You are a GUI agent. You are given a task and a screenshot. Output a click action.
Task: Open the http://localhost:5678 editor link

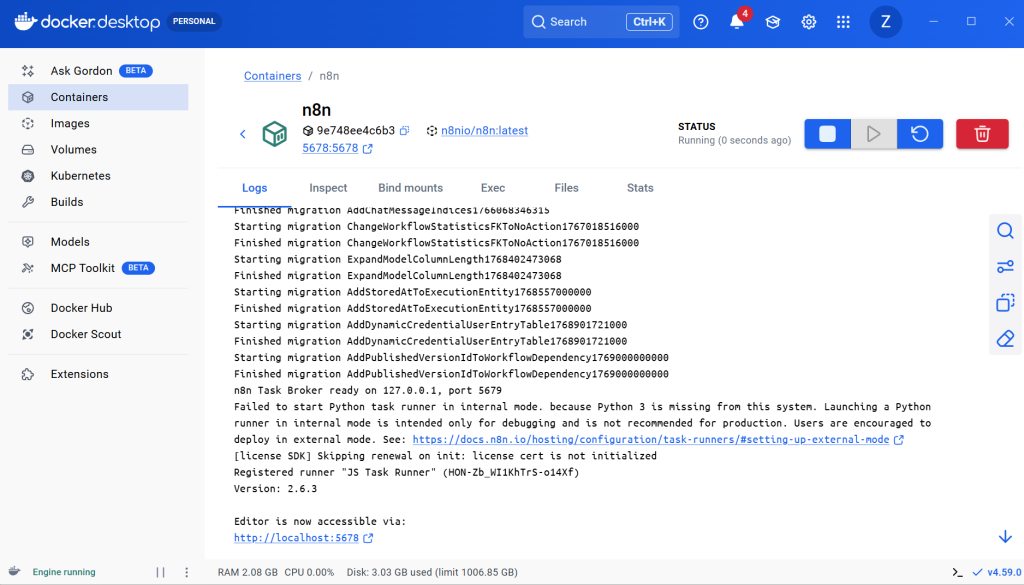coord(296,538)
